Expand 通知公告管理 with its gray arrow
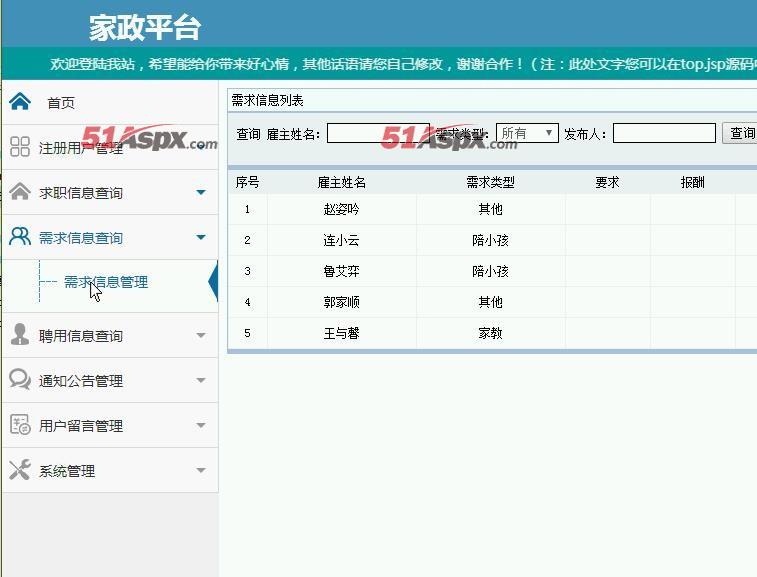Screen dimensions: 757x577 [201, 380]
